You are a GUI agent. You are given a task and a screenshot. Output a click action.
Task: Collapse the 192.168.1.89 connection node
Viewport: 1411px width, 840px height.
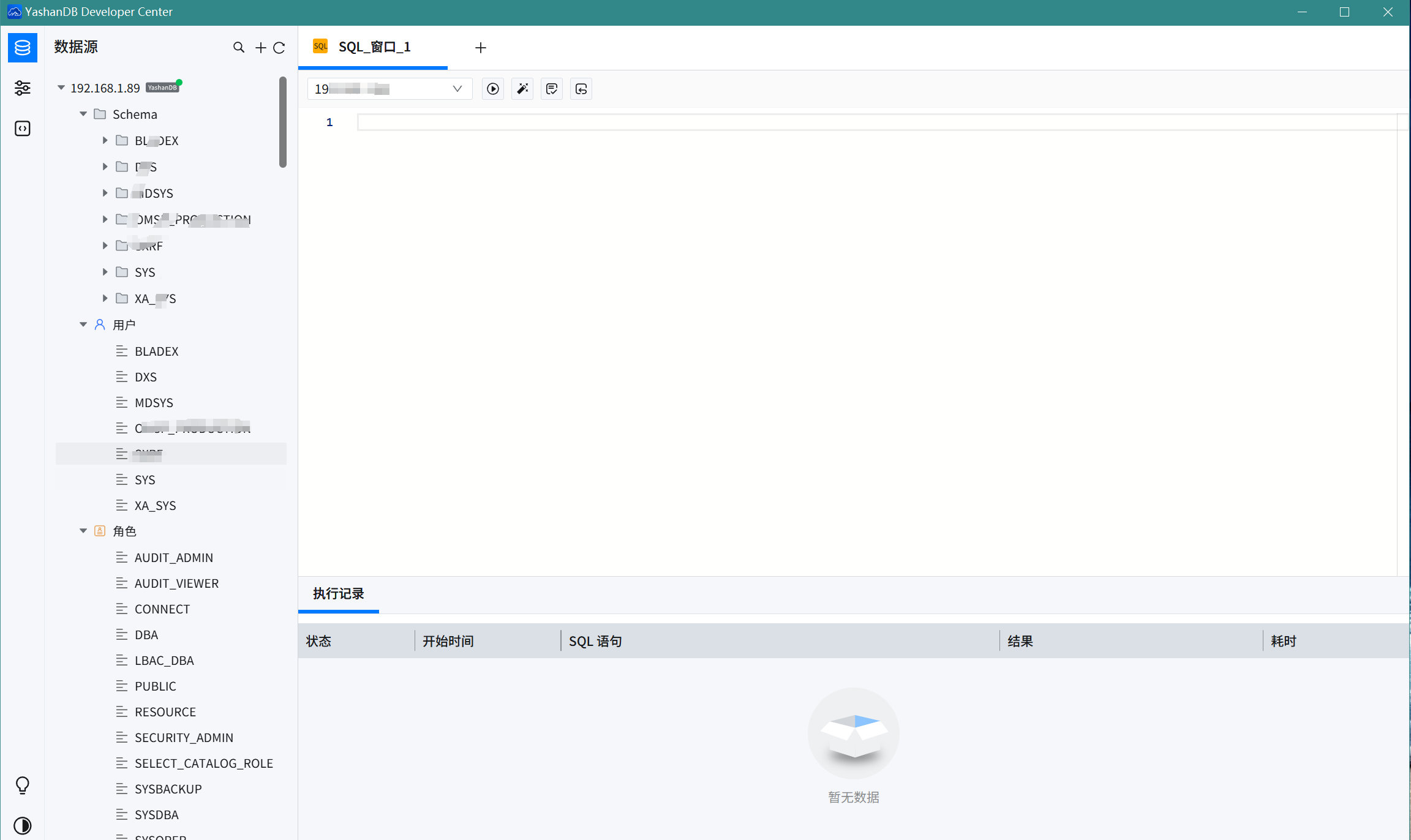pos(61,88)
